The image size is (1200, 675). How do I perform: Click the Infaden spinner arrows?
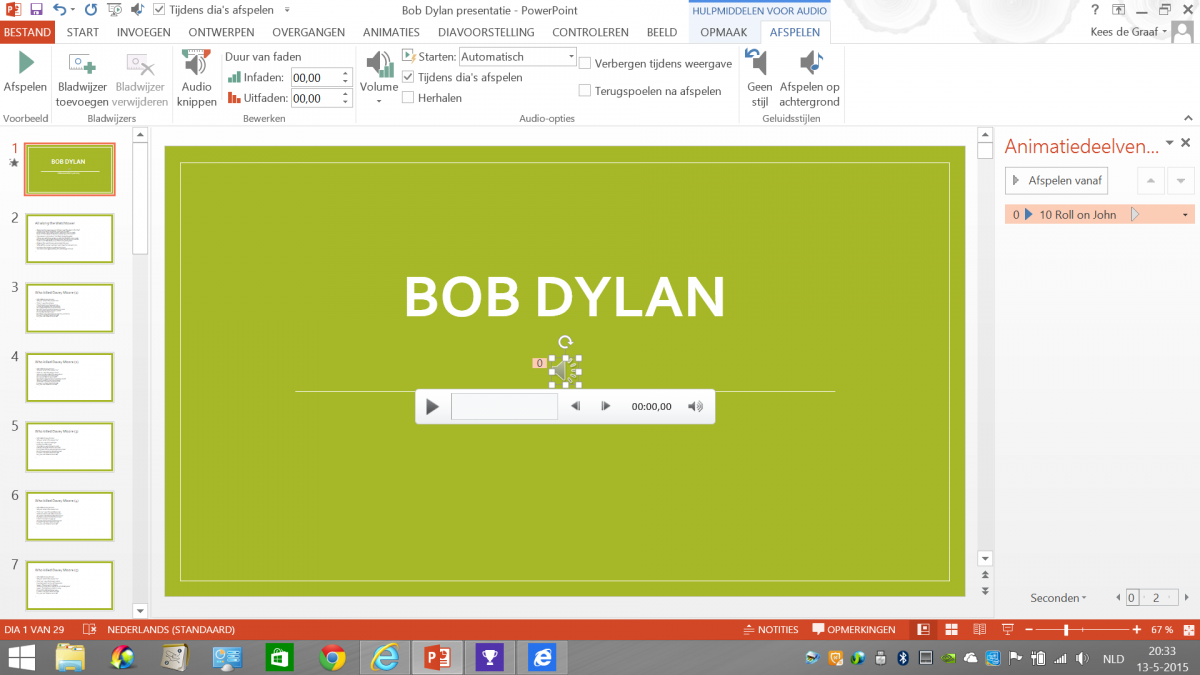pyautogui.click(x=346, y=77)
